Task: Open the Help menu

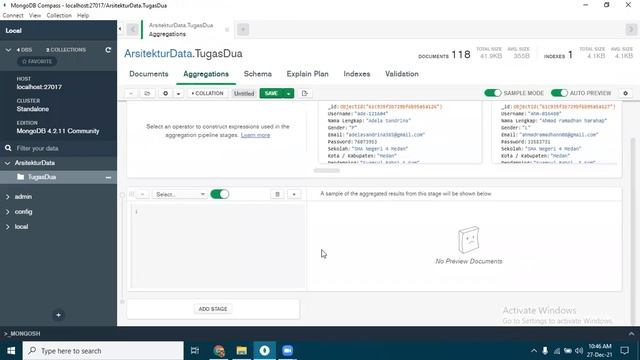Action: click(83, 16)
